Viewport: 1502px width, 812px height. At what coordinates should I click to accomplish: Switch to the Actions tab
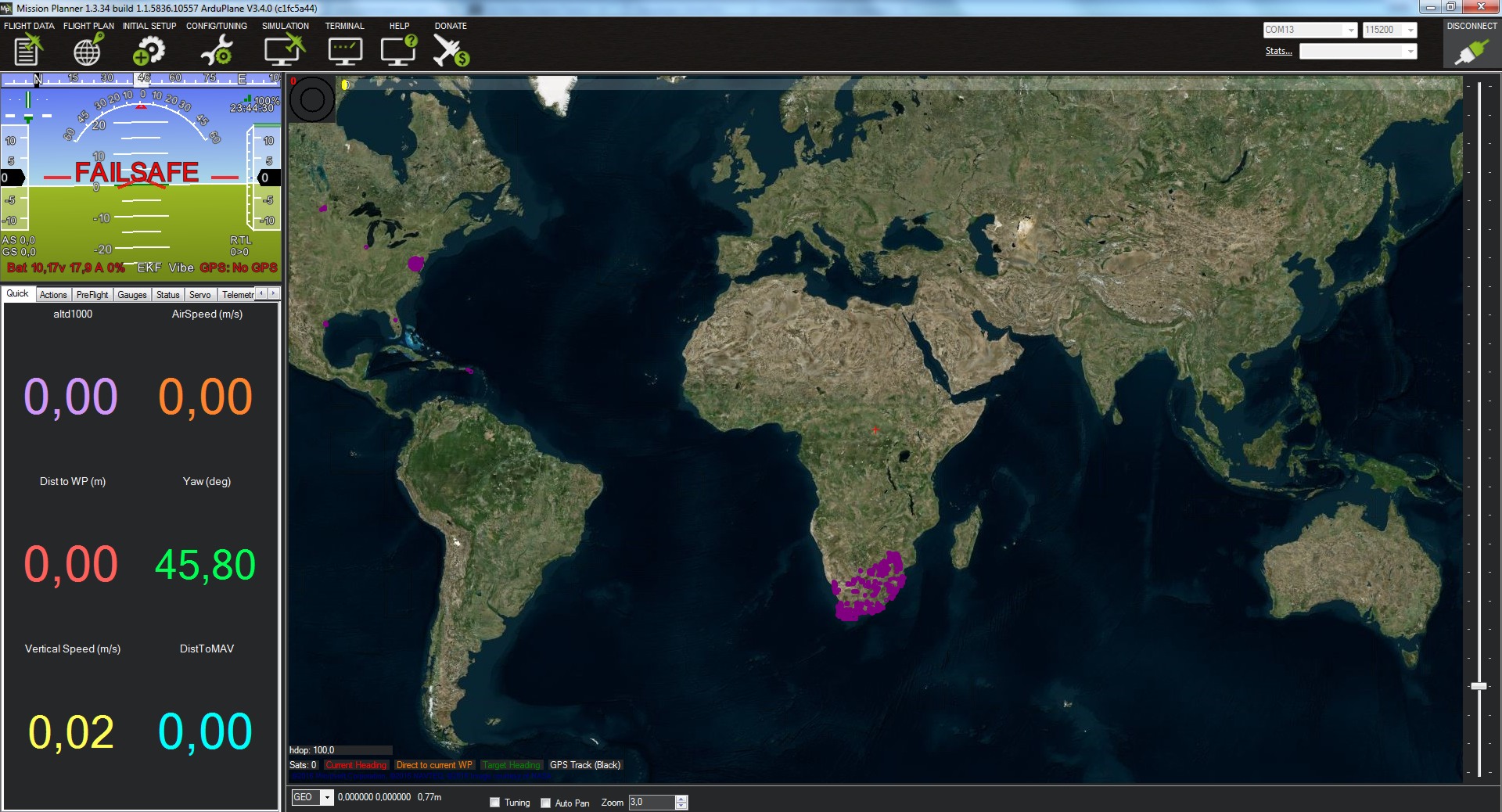pyautogui.click(x=53, y=295)
